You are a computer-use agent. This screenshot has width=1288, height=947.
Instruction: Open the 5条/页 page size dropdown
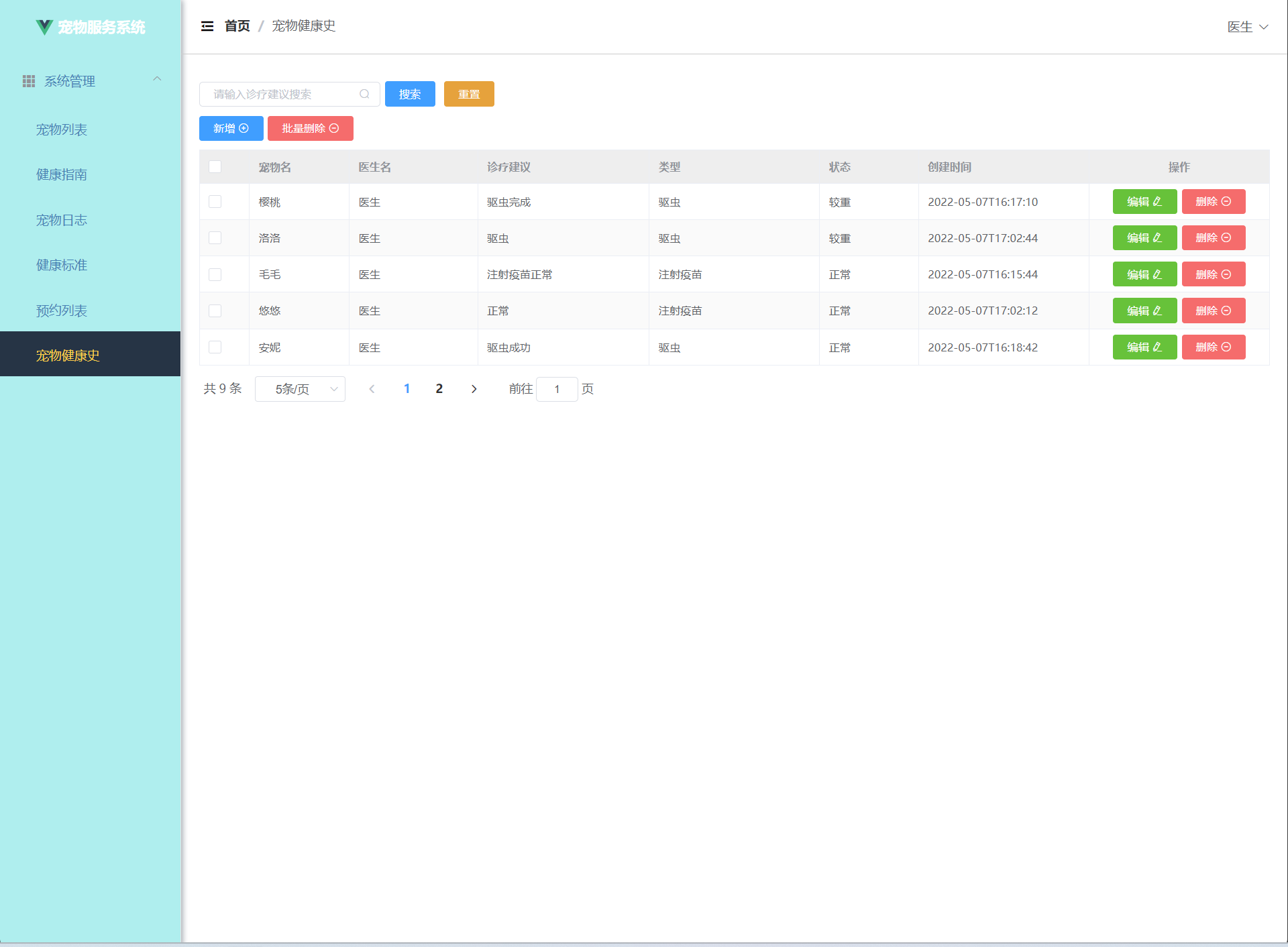point(300,389)
